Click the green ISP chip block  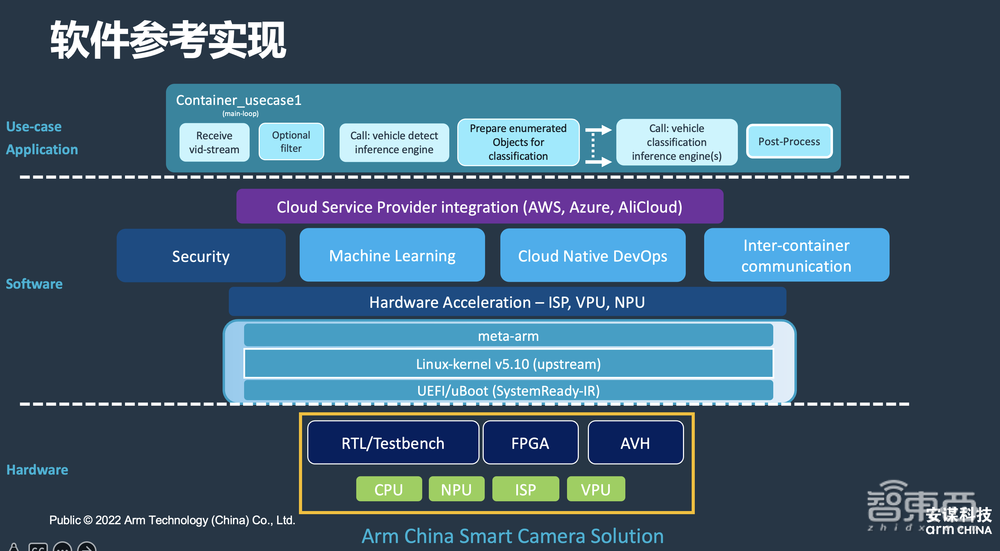coord(525,489)
